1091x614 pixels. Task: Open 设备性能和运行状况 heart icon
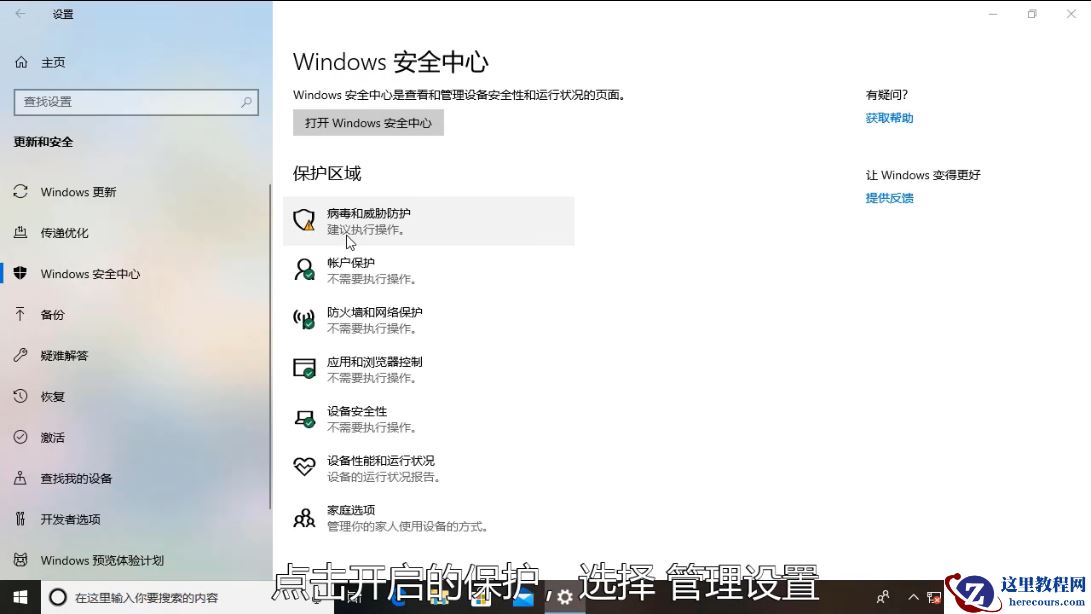[x=304, y=466]
